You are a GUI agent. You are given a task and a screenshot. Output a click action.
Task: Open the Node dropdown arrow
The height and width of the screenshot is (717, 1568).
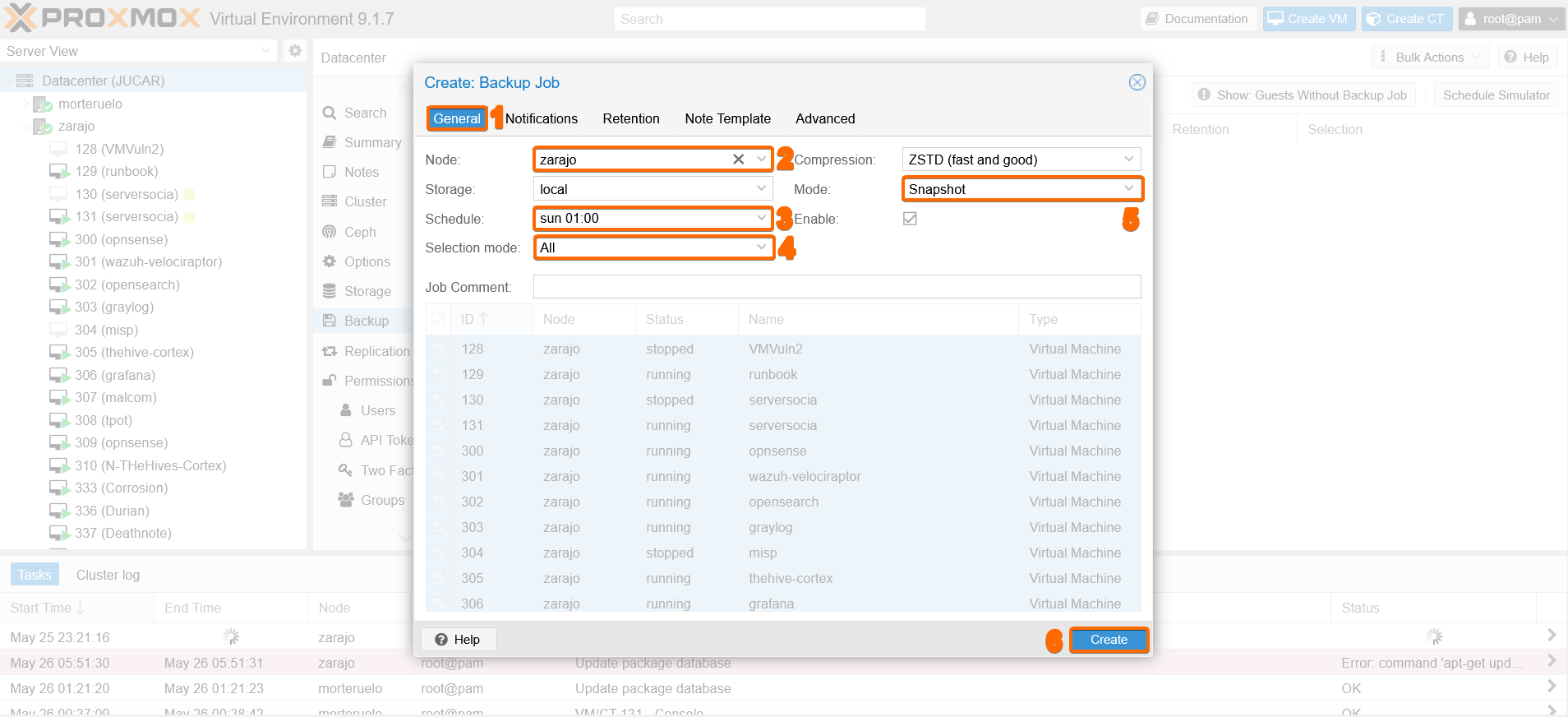[761, 160]
